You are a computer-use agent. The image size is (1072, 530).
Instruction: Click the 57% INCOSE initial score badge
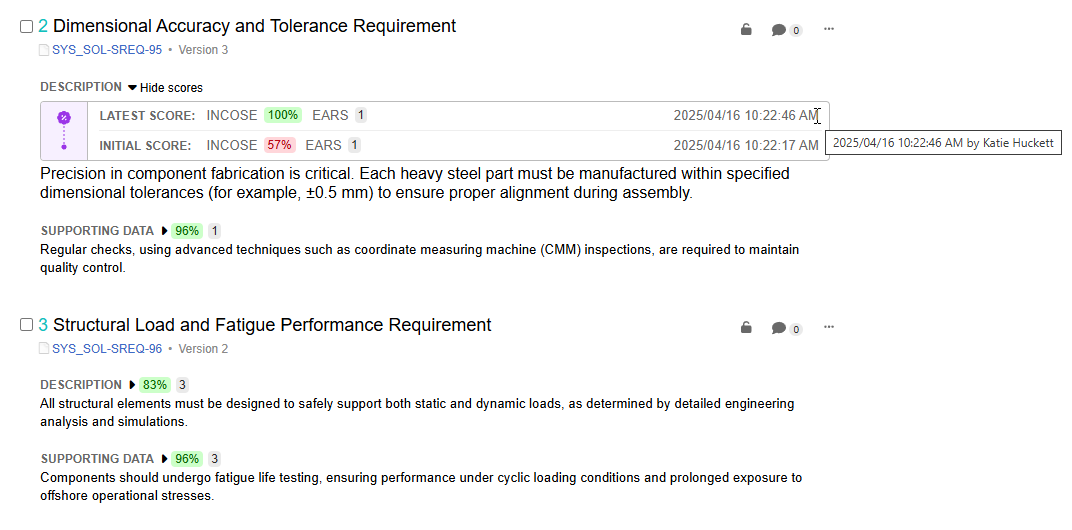point(280,145)
